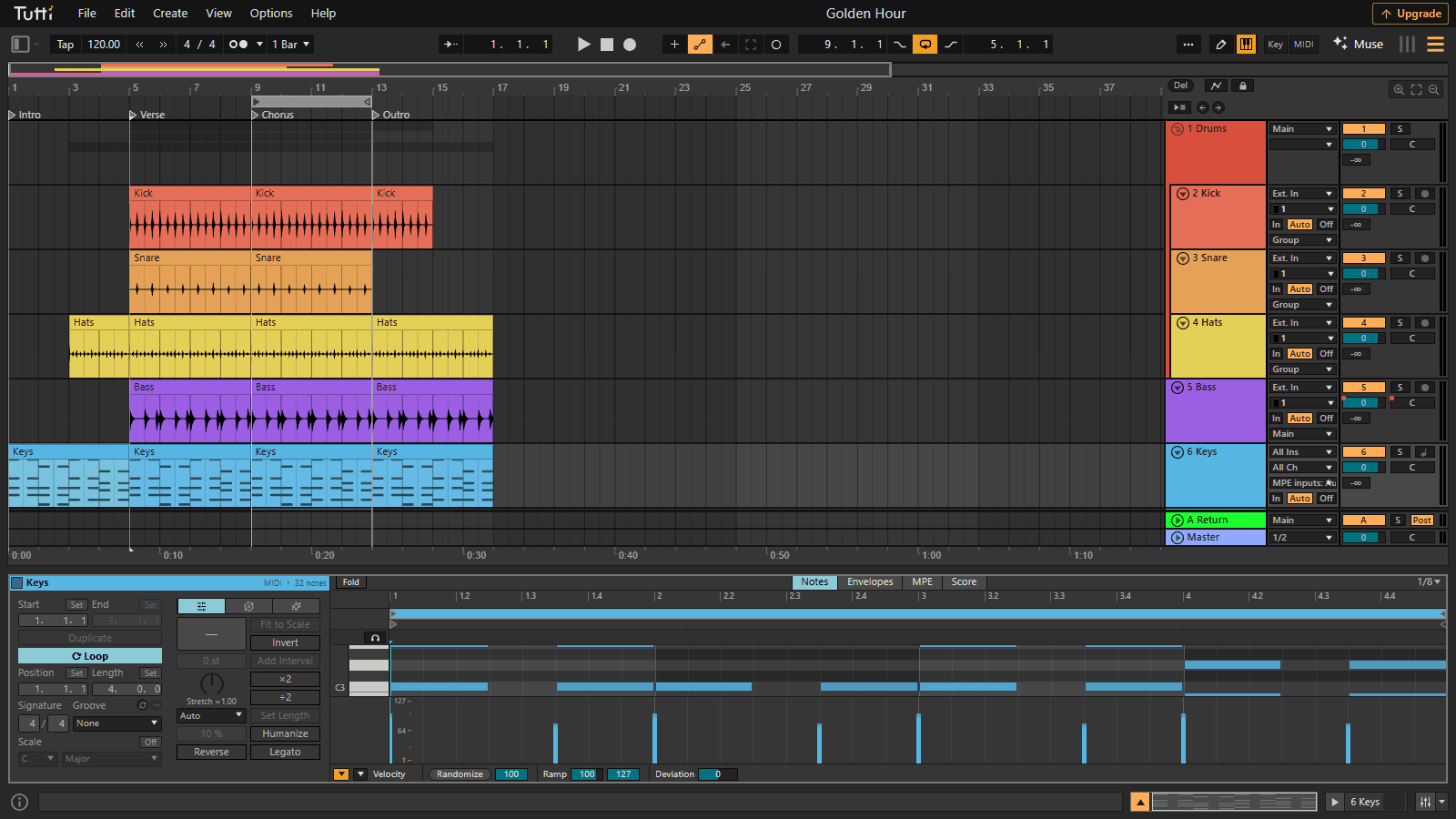This screenshot has width=1456, height=819.
Task: Click the Stop transport button
Action: point(607,44)
